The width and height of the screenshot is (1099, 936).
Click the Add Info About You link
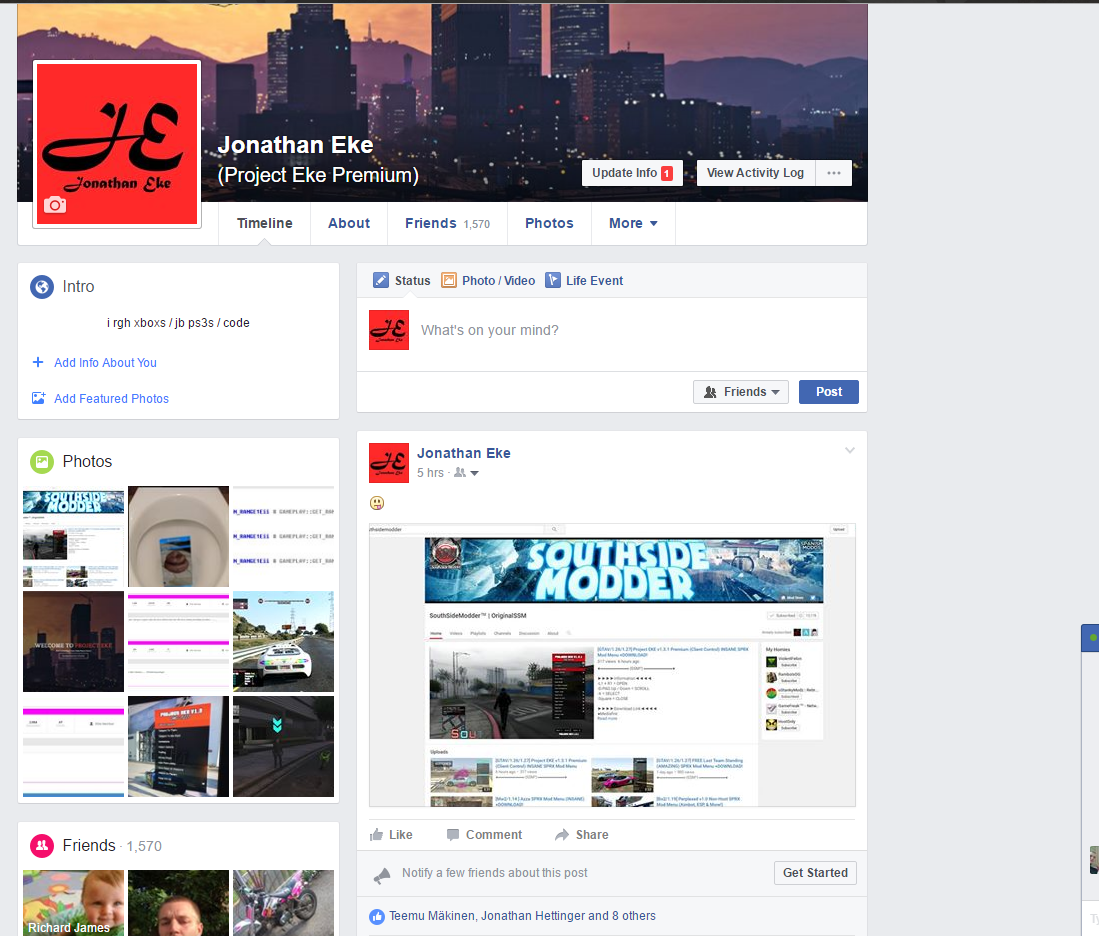pos(105,362)
